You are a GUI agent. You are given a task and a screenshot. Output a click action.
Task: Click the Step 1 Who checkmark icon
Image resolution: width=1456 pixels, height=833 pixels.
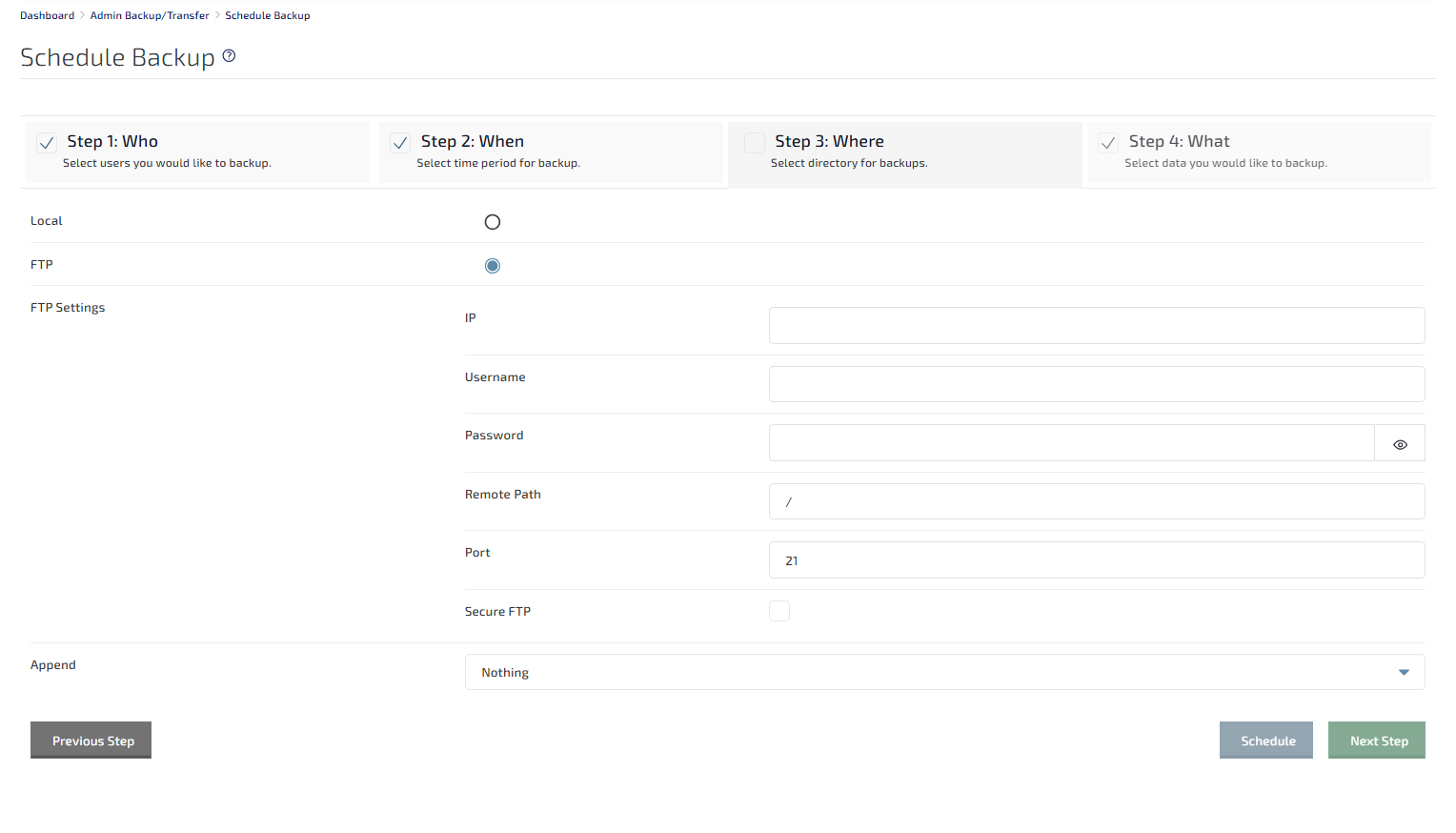[47, 143]
